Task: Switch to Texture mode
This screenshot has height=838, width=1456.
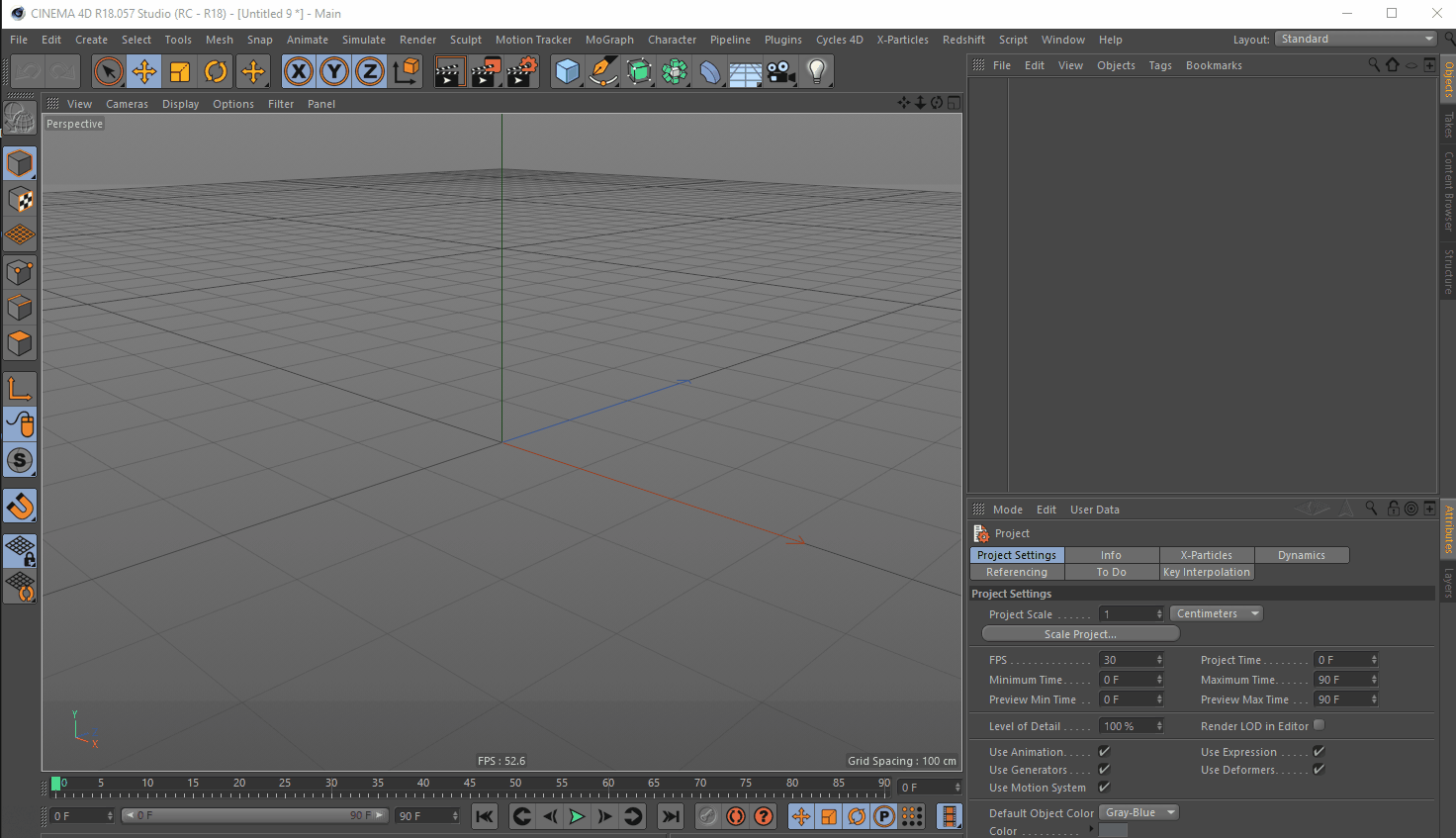Action: pos(20,199)
